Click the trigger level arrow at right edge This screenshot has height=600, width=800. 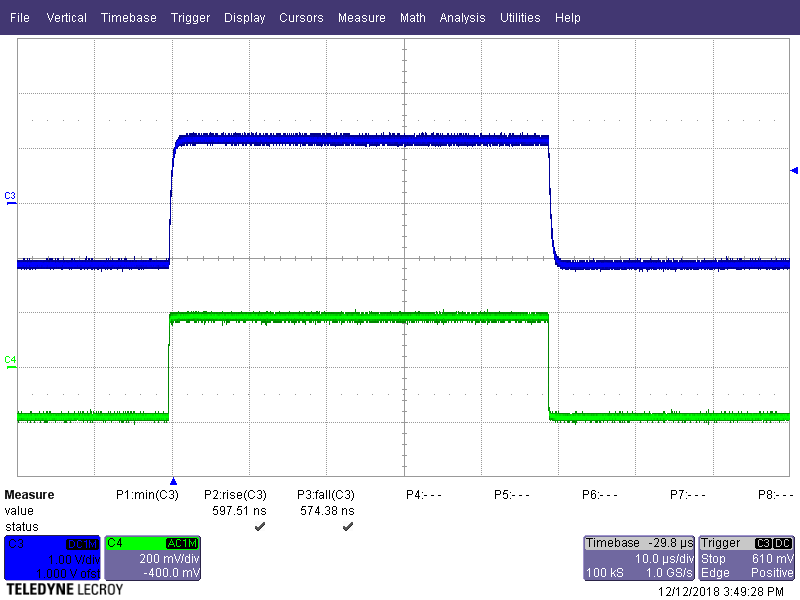(794, 170)
